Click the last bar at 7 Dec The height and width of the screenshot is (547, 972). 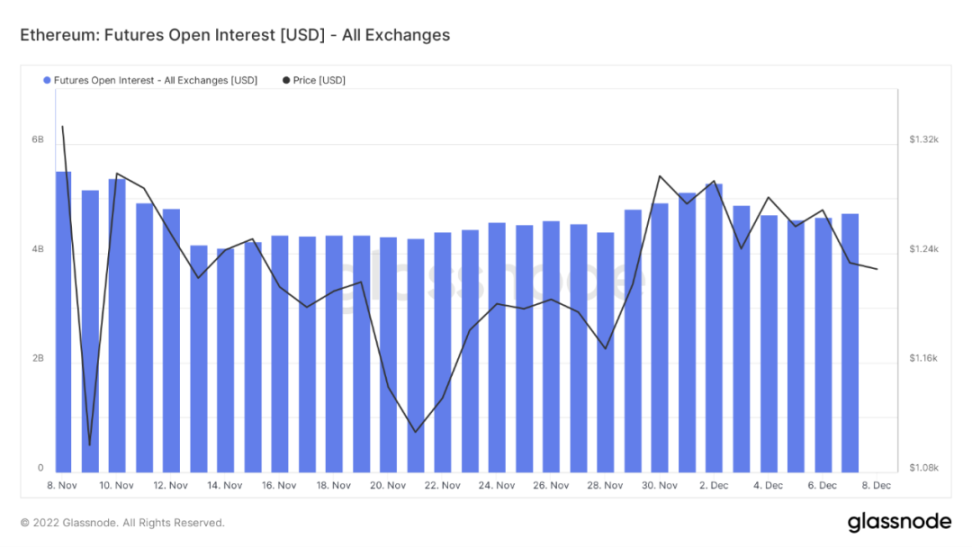point(850,342)
